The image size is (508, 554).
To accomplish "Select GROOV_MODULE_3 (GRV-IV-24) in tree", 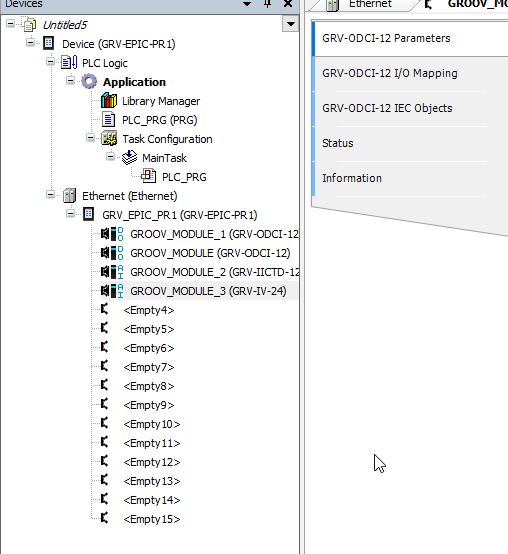I will tap(208, 291).
